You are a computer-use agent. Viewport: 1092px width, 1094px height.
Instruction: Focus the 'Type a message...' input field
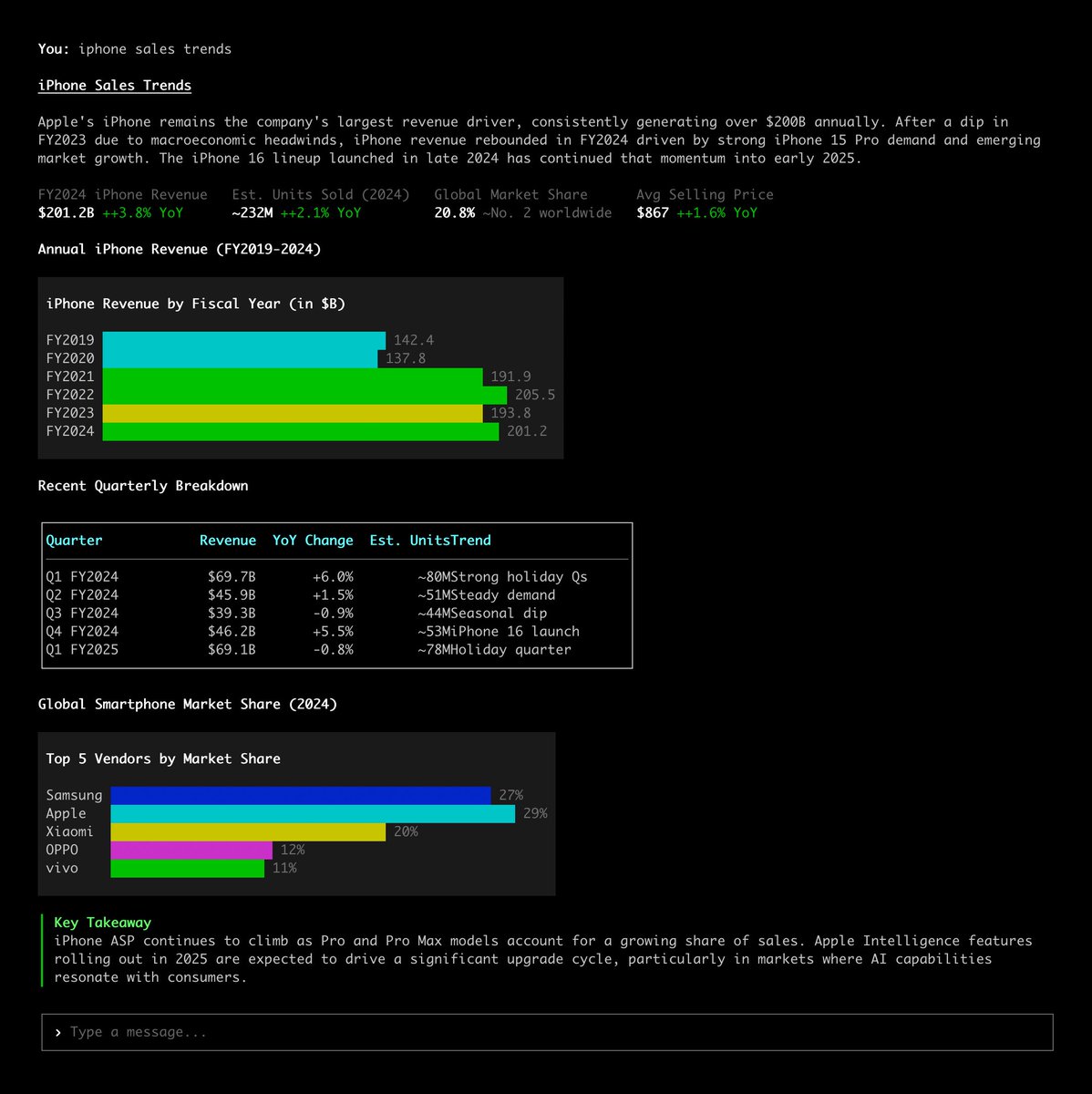point(547,1032)
